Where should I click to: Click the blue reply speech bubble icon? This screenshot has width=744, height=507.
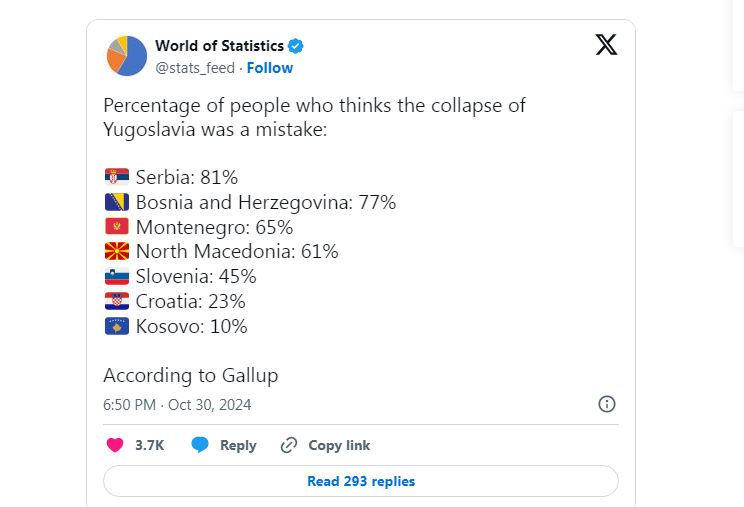coord(200,445)
